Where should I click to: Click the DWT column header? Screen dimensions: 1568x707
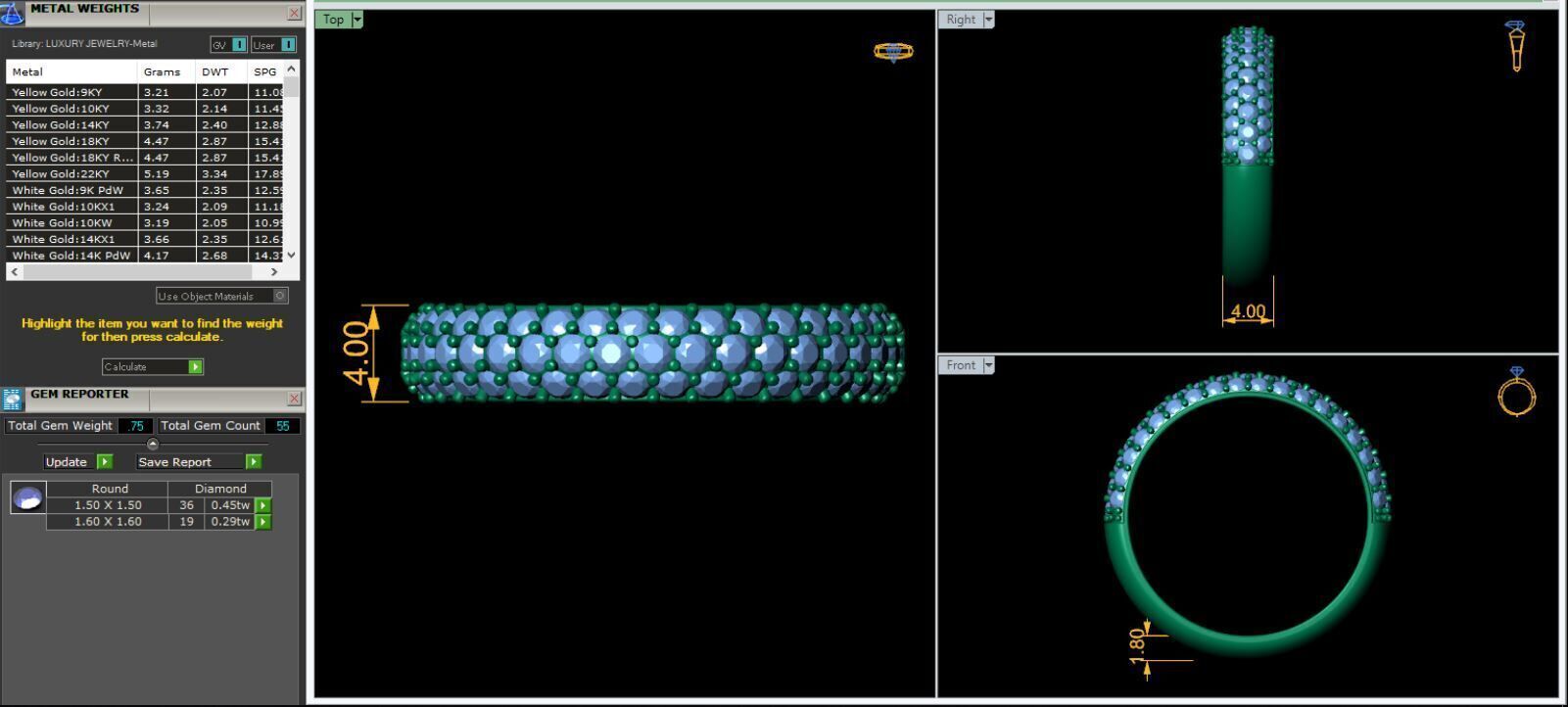point(222,71)
